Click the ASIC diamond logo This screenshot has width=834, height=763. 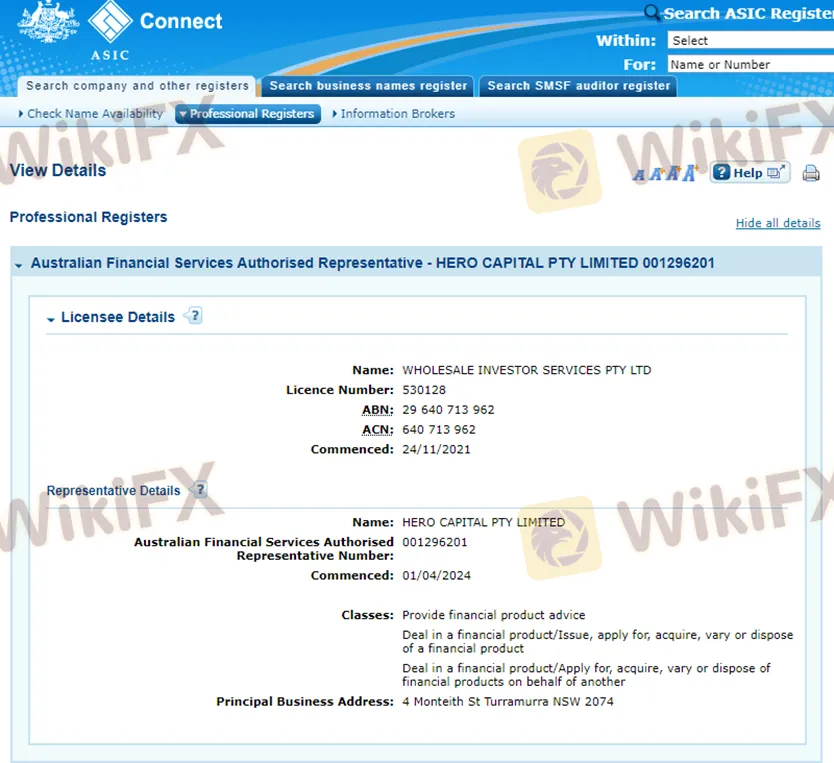pos(110,21)
